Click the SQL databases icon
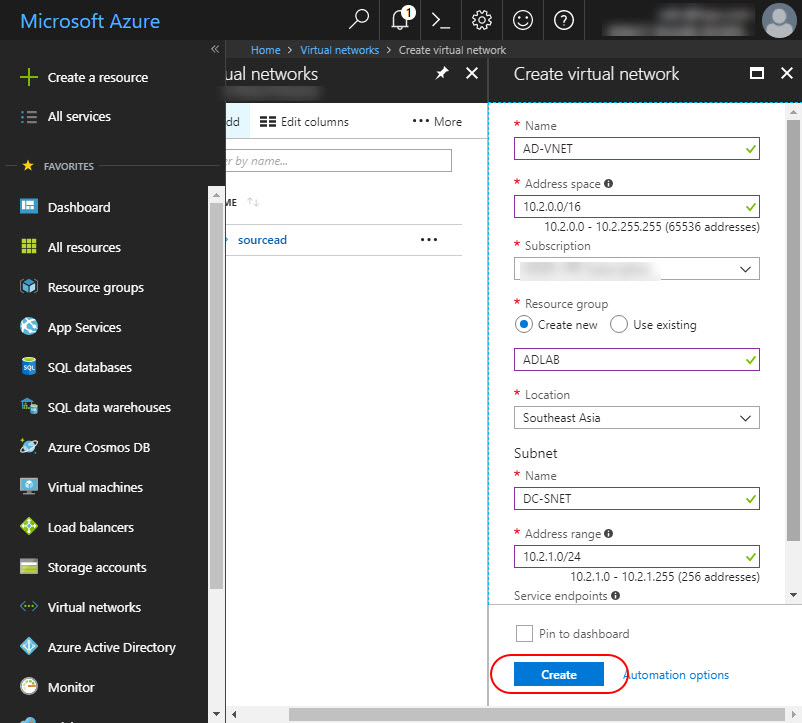The height and width of the screenshot is (723, 802). click(x=29, y=366)
